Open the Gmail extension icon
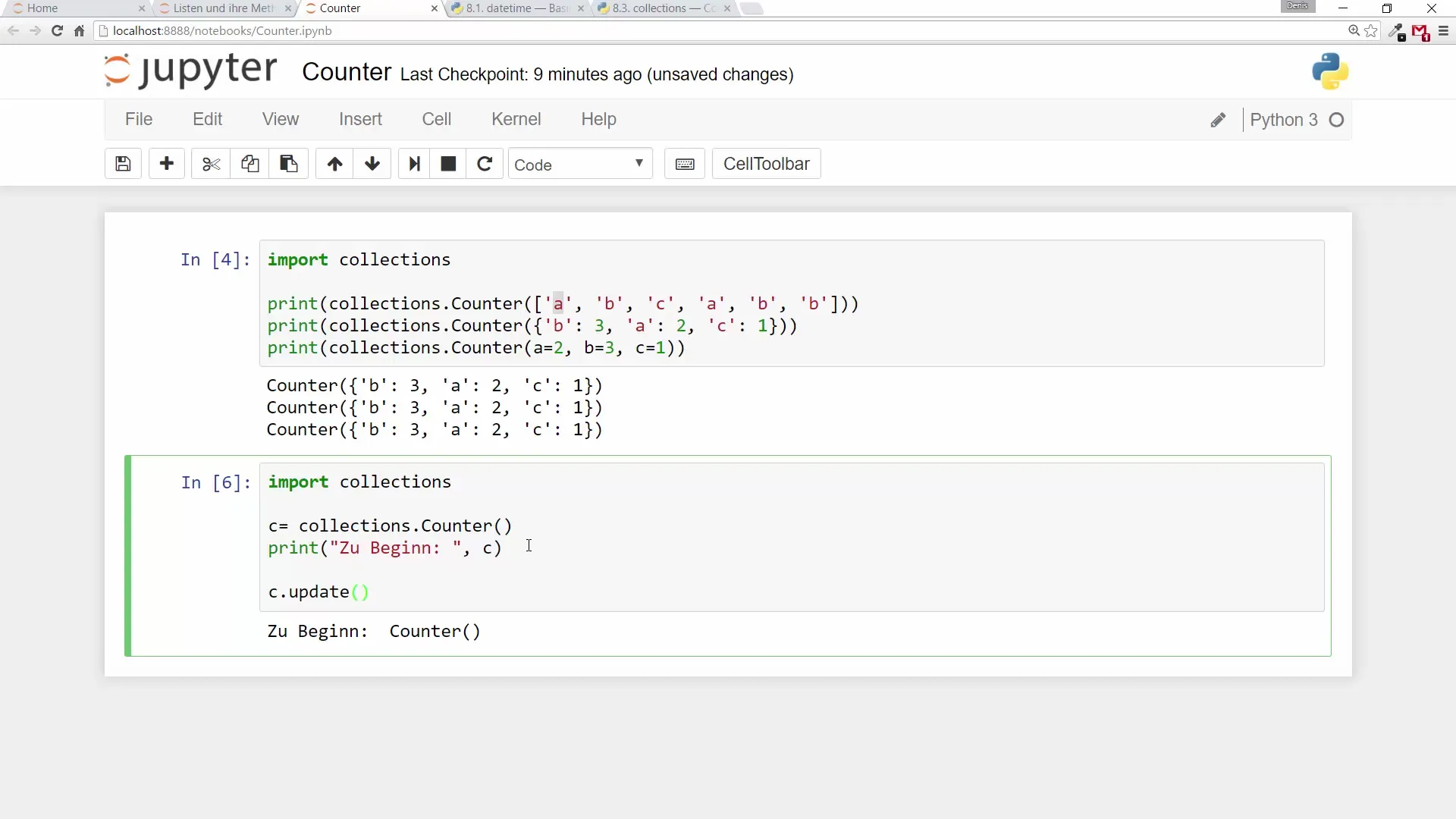The height and width of the screenshot is (819, 1456). coord(1420,32)
